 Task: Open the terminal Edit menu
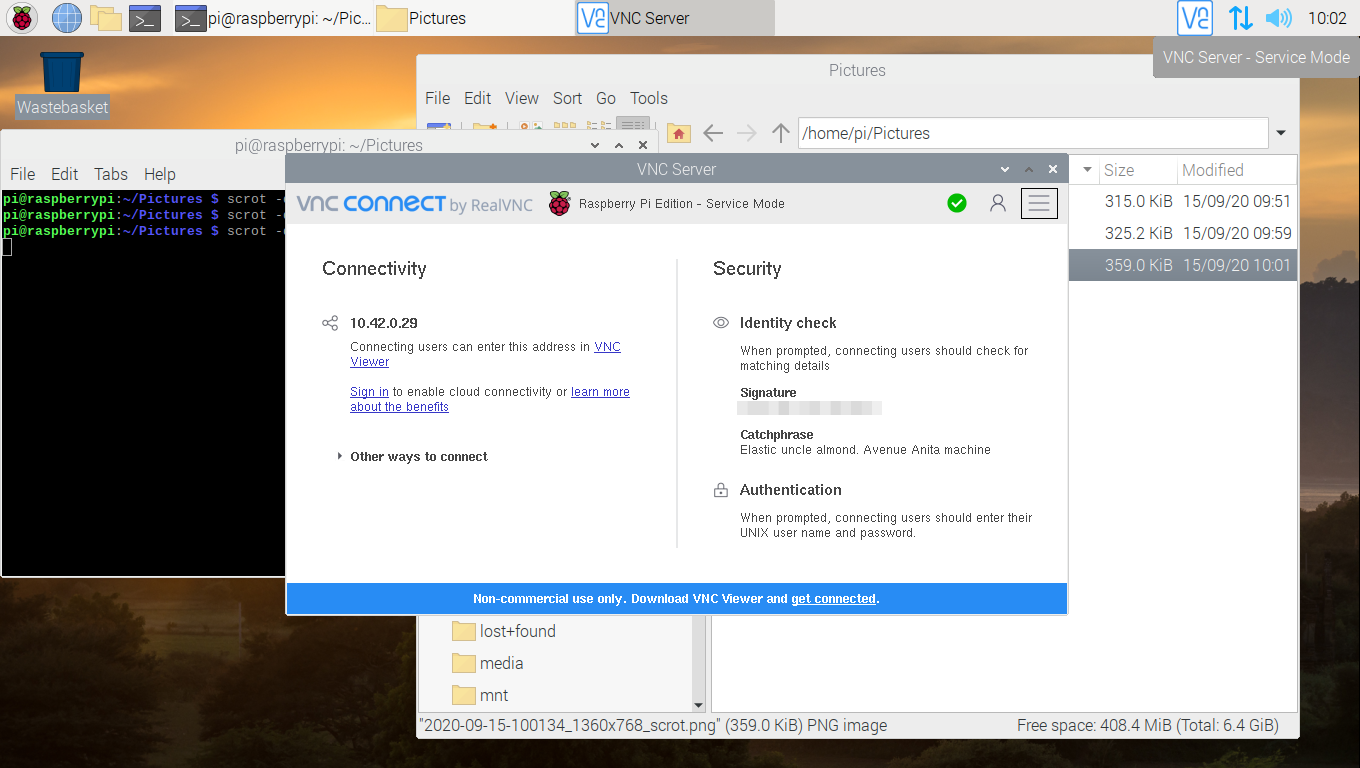[x=64, y=174]
